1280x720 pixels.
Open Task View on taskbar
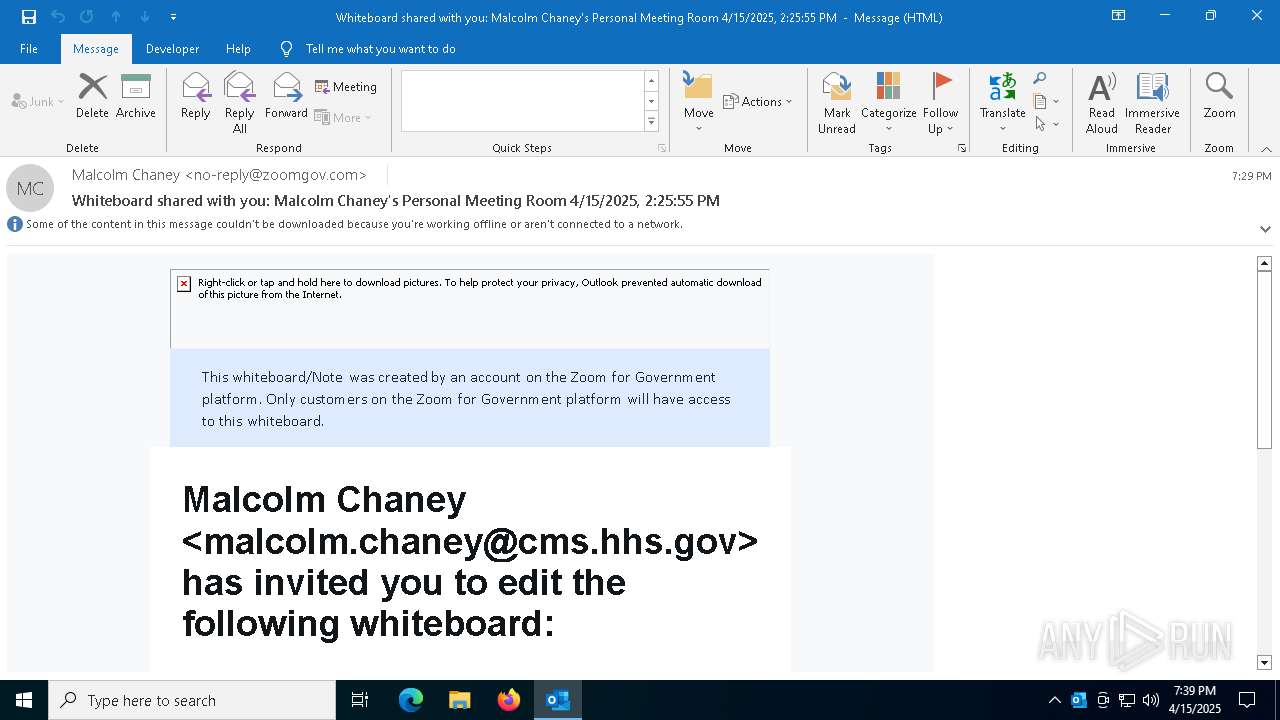tap(360, 700)
